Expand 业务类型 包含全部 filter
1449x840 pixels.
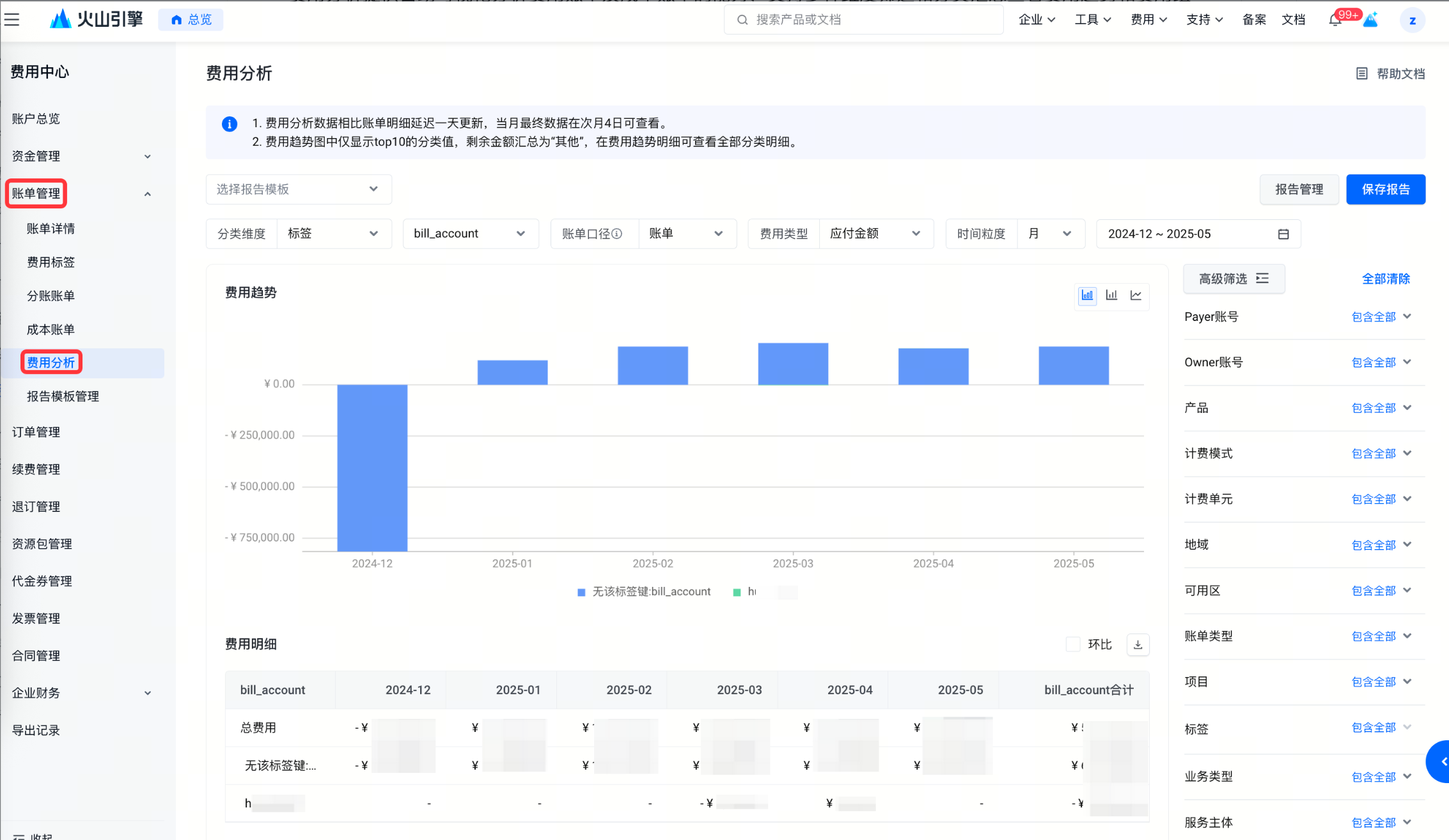tap(1381, 777)
